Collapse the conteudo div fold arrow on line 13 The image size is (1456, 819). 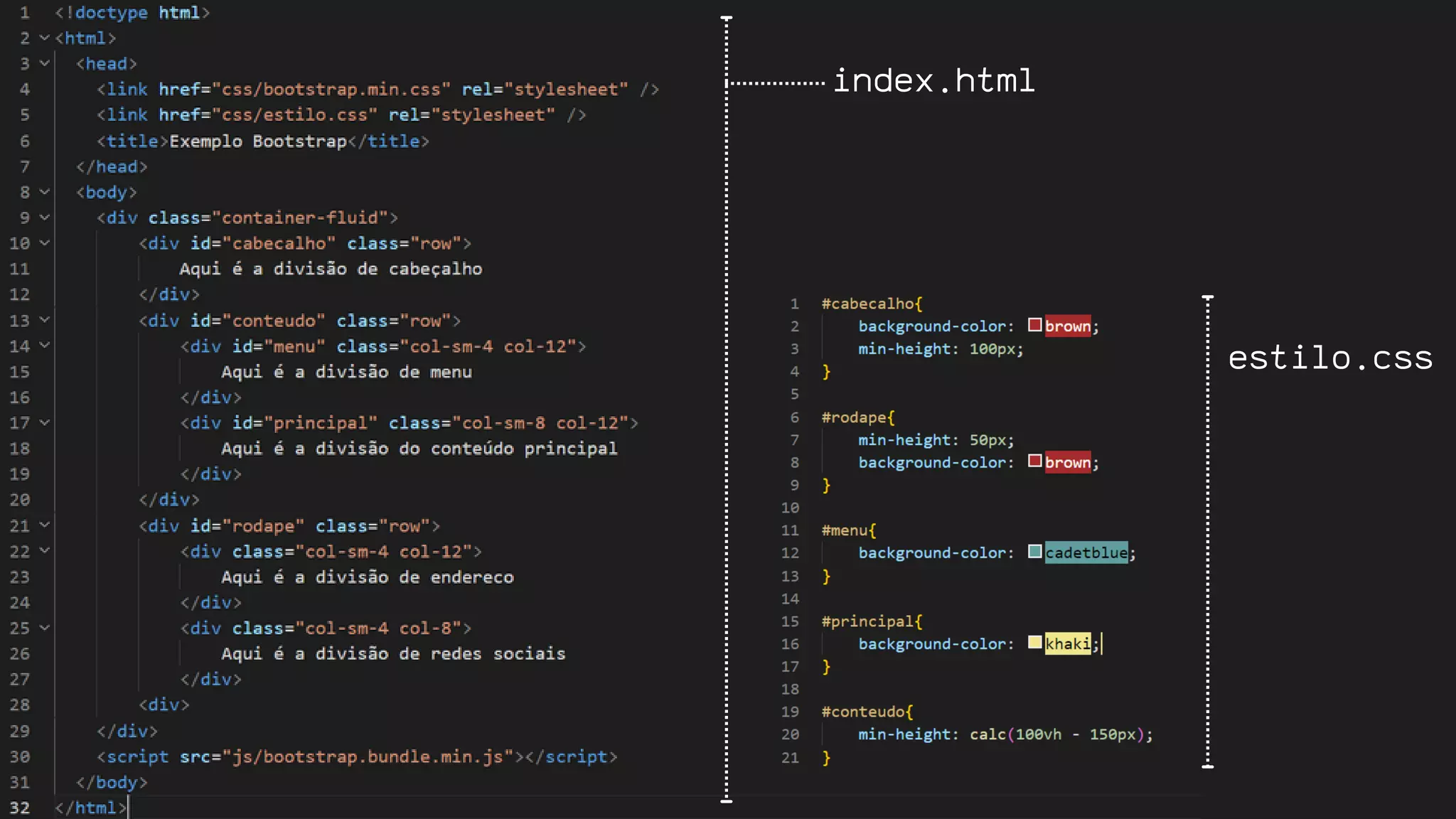coord(44,320)
